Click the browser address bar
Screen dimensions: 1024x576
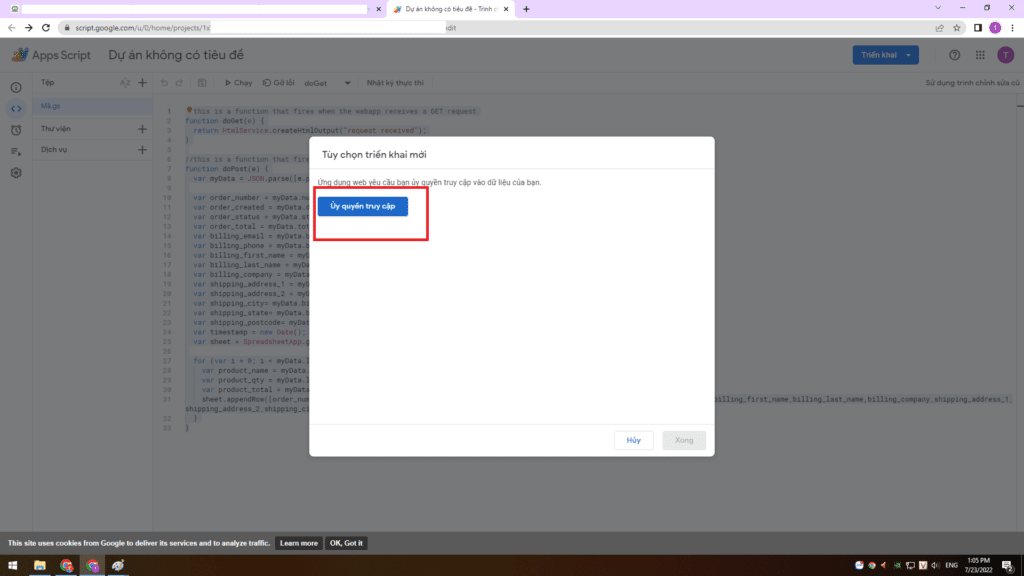[496, 28]
